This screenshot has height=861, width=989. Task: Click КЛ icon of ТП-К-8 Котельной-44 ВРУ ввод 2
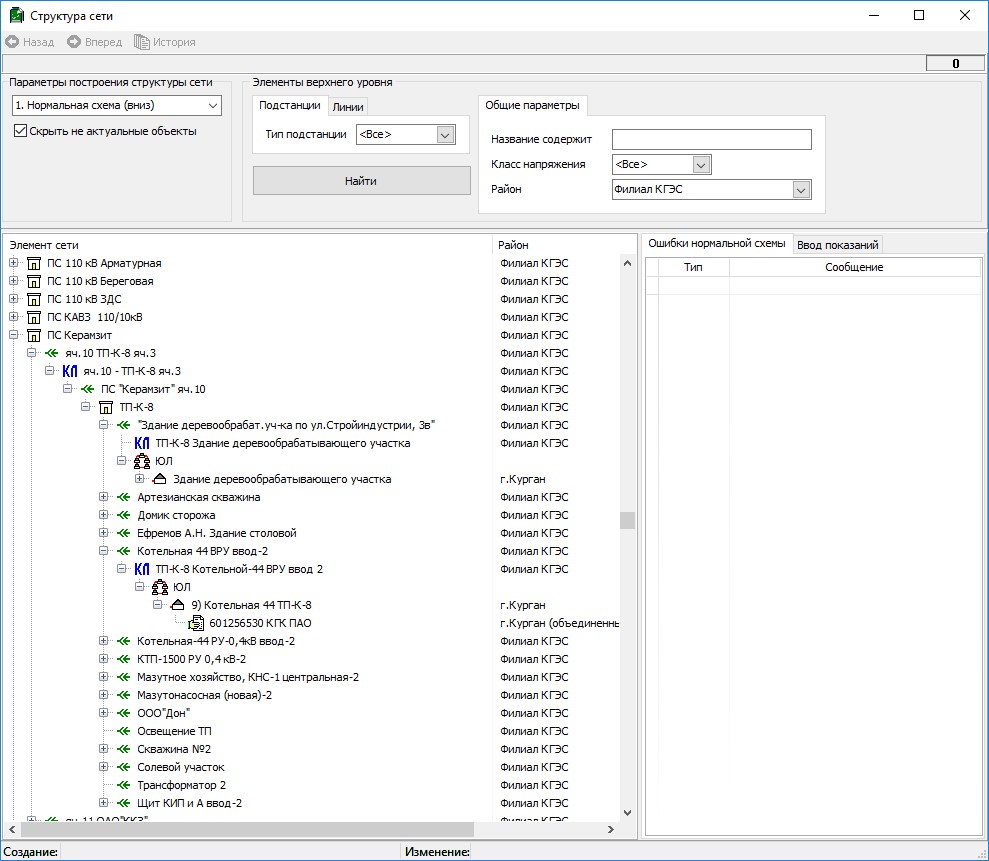142,569
